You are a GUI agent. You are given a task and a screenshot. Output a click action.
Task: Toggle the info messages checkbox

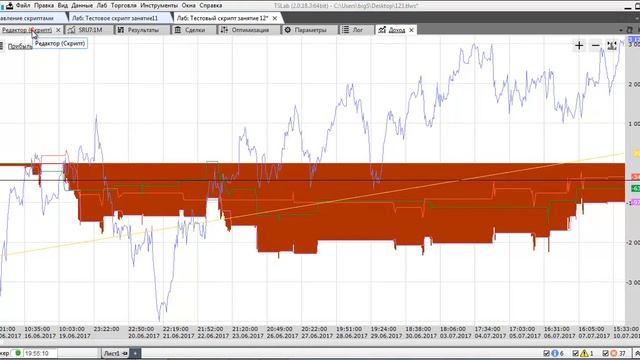tap(547, 353)
